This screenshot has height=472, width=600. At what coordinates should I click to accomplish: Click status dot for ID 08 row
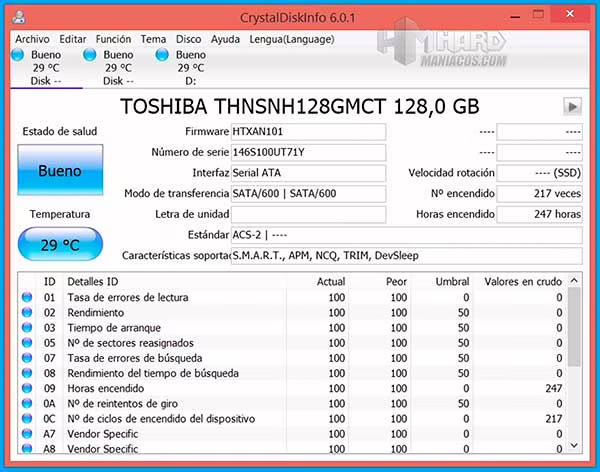point(27,373)
